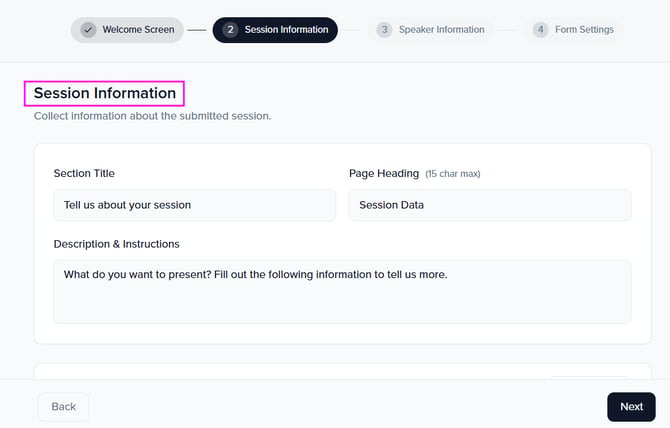Click the number 4 circle in the stepper
Screen dimensions: 670x428
(x=540, y=30)
